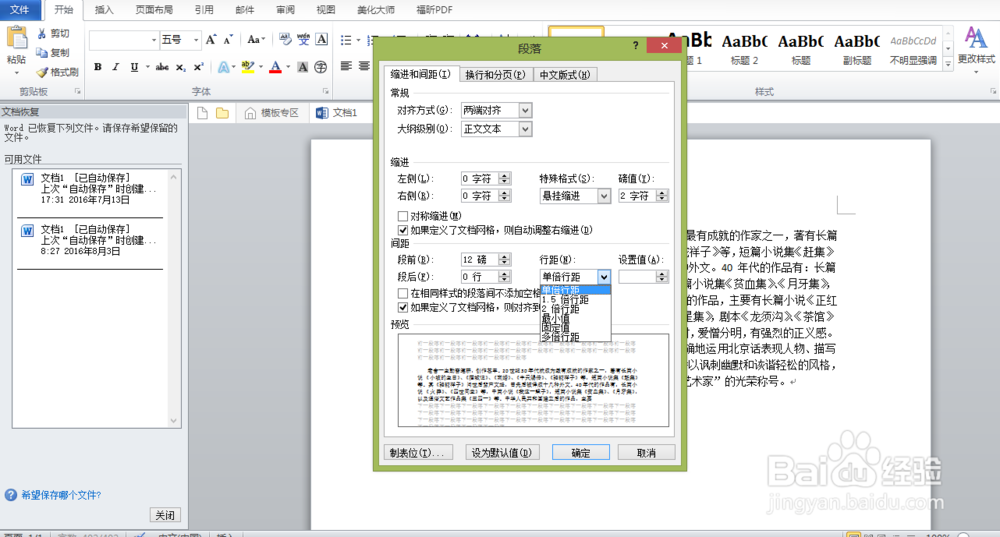Open the 插入 ribbon tab
The image size is (1000, 537).
(104, 10)
